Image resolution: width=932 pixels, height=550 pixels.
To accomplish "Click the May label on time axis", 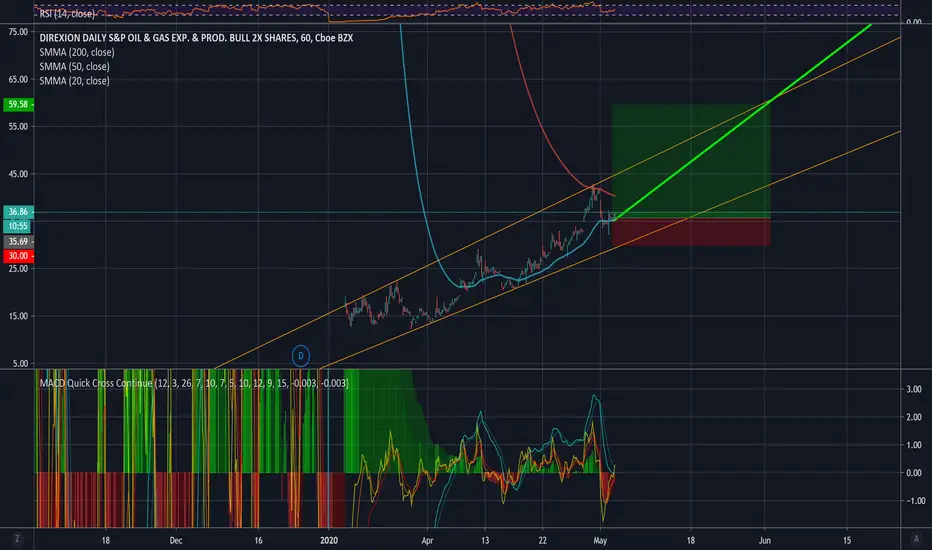I will [x=600, y=540].
